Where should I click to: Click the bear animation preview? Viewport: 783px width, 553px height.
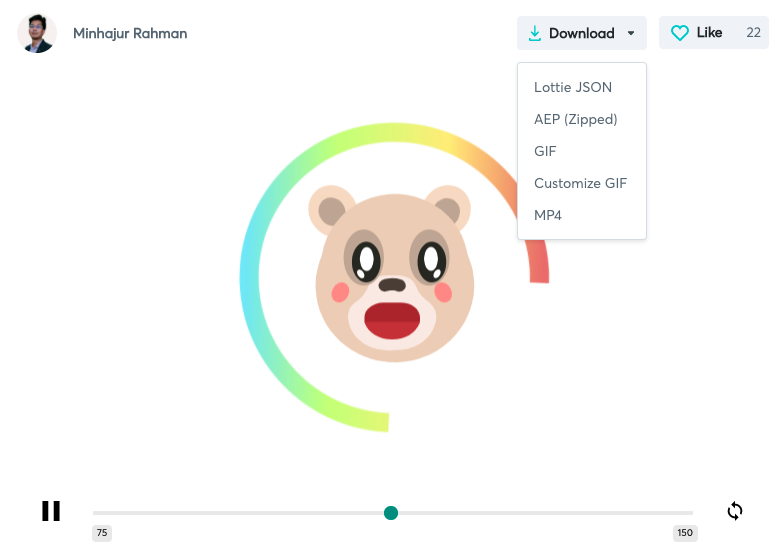point(394,277)
